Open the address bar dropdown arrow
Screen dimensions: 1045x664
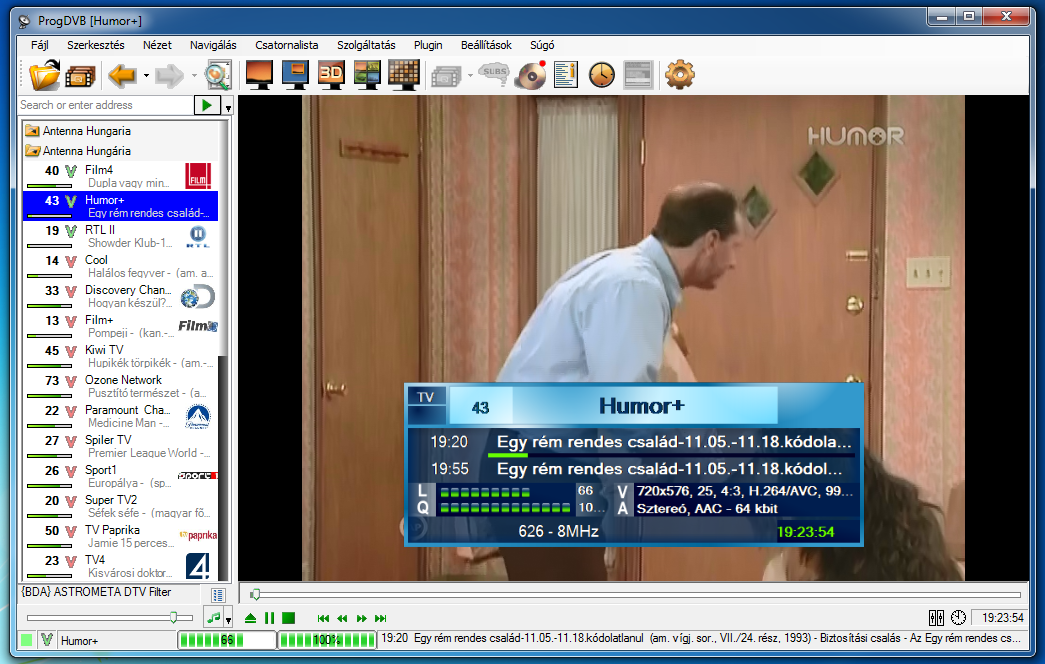(x=228, y=107)
